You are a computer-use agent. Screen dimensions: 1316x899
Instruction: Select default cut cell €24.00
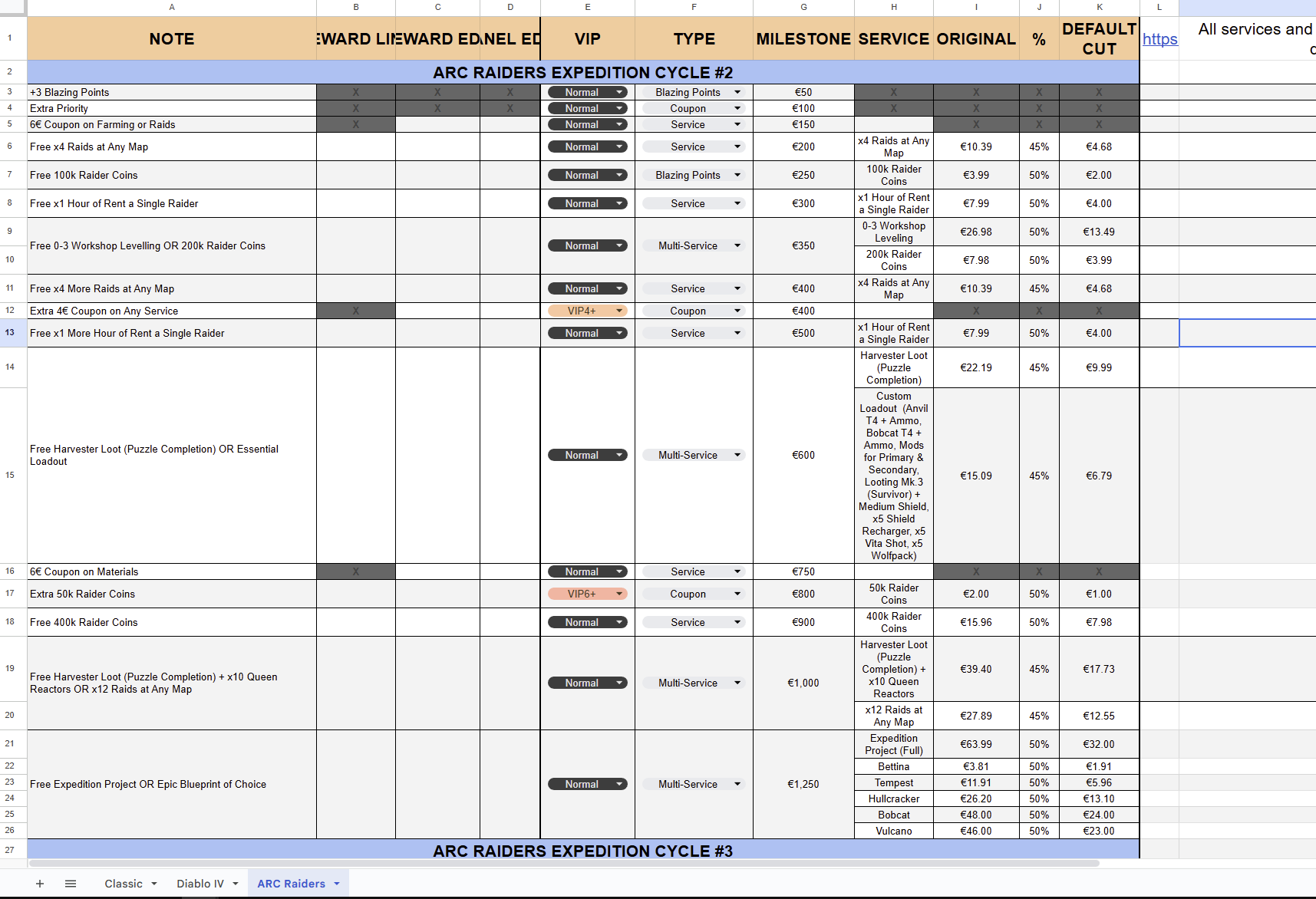pos(1099,815)
